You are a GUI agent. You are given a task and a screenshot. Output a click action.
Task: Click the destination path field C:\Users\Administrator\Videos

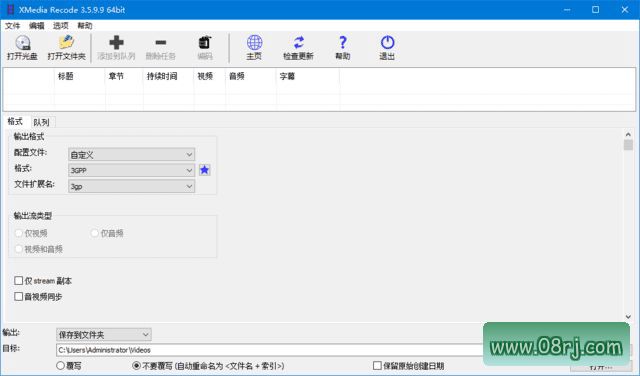(x=269, y=350)
